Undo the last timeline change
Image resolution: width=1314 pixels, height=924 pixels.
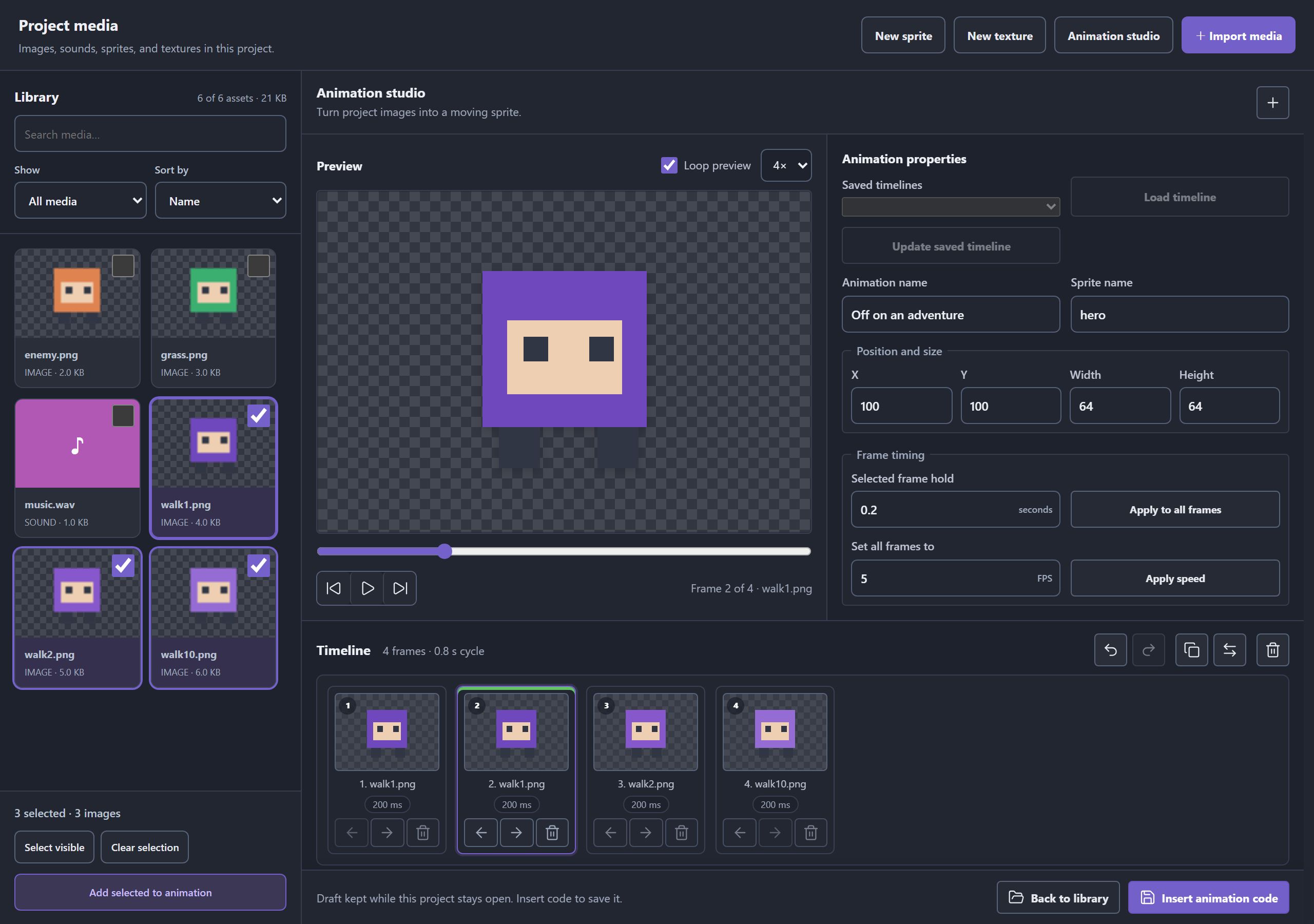(x=1110, y=650)
